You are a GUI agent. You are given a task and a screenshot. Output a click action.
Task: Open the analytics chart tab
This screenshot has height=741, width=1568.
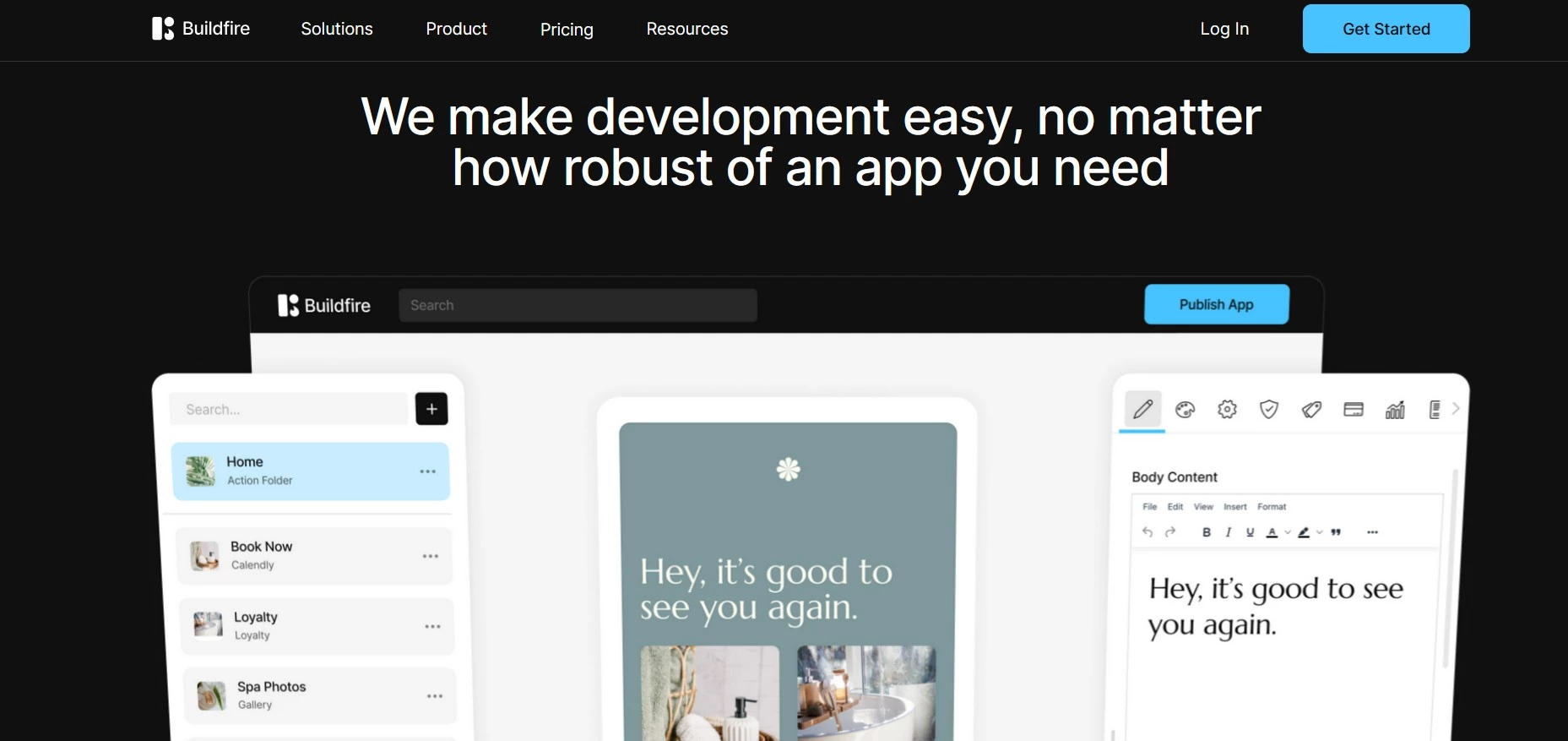(x=1395, y=410)
